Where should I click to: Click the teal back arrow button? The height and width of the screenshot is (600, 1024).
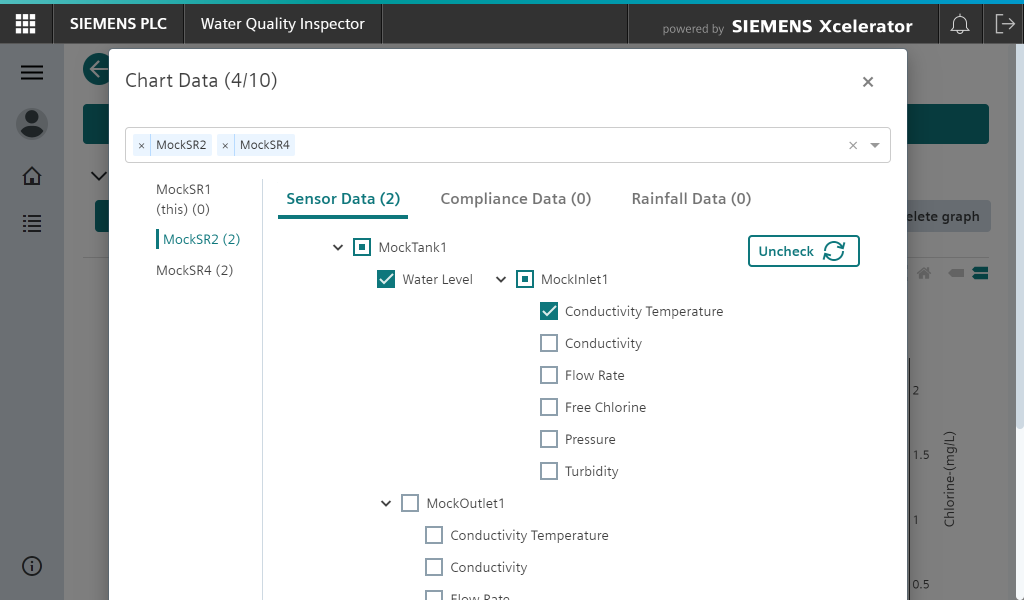click(96, 70)
